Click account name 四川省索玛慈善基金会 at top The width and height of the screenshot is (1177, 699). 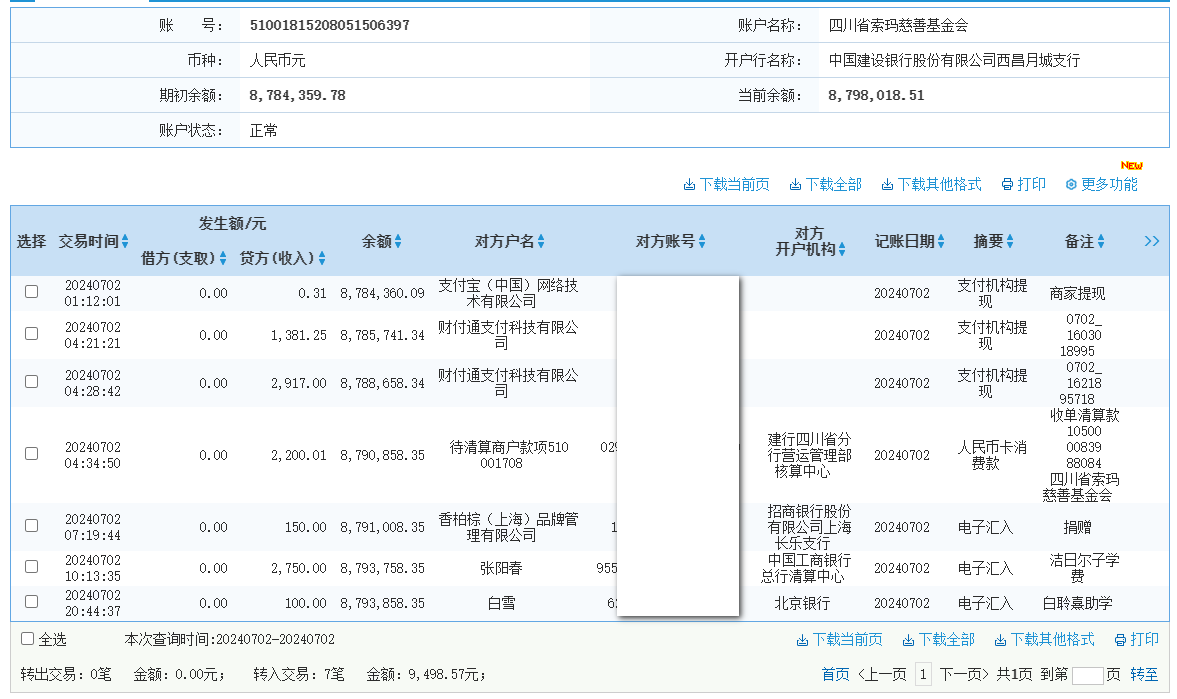tap(898, 26)
